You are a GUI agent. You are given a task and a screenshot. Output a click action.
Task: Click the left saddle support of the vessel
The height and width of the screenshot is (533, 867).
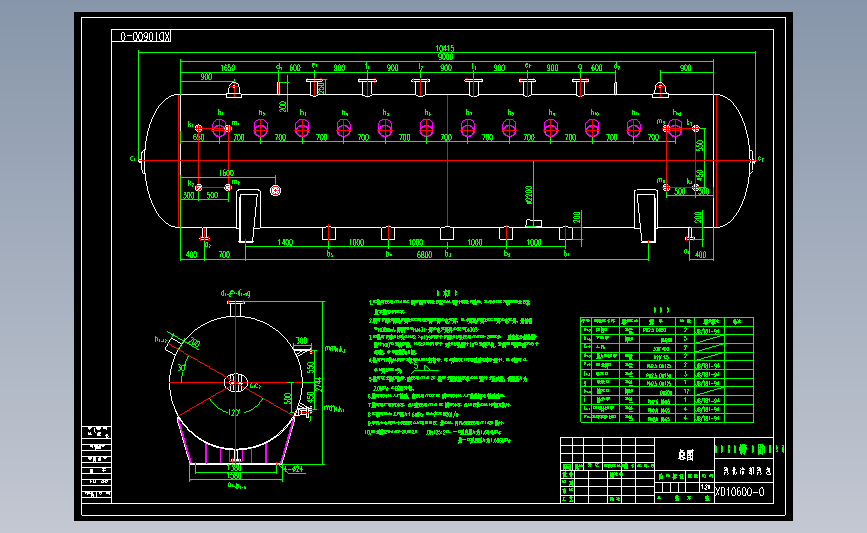[248, 216]
